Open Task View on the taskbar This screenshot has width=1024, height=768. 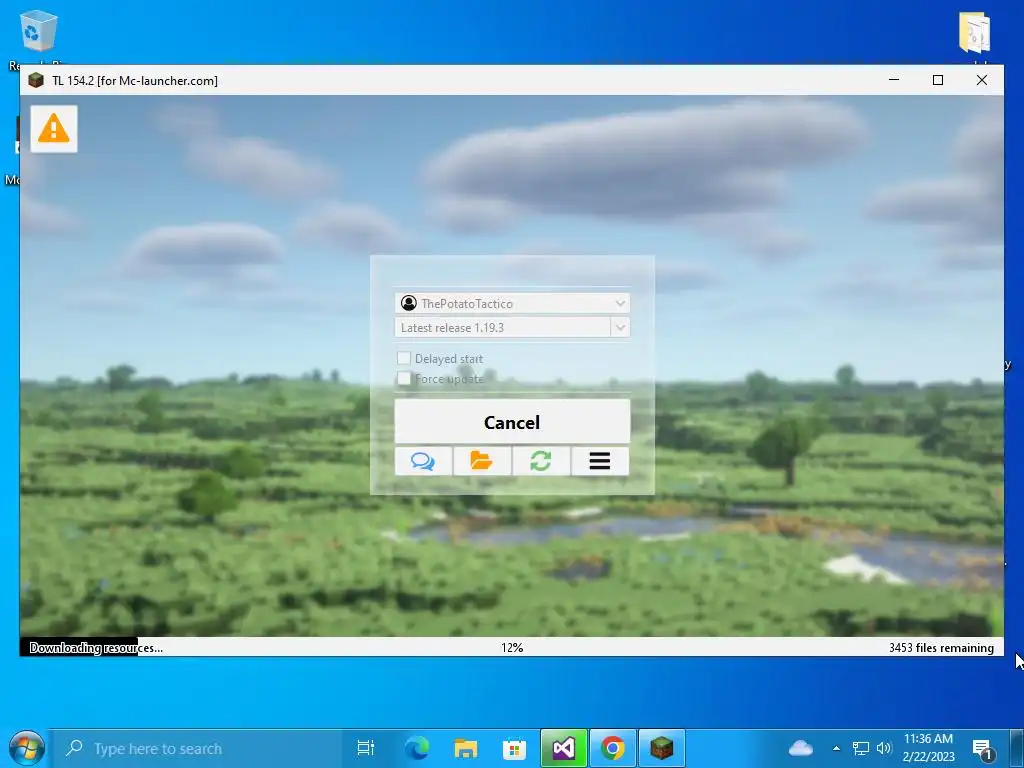pos(366,748)
